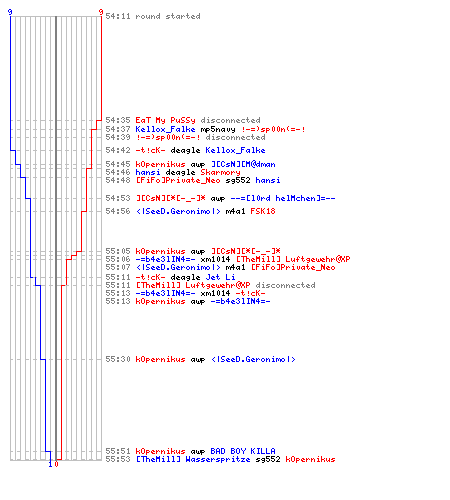Select victim name '][CsN][M@dman'

243,164
